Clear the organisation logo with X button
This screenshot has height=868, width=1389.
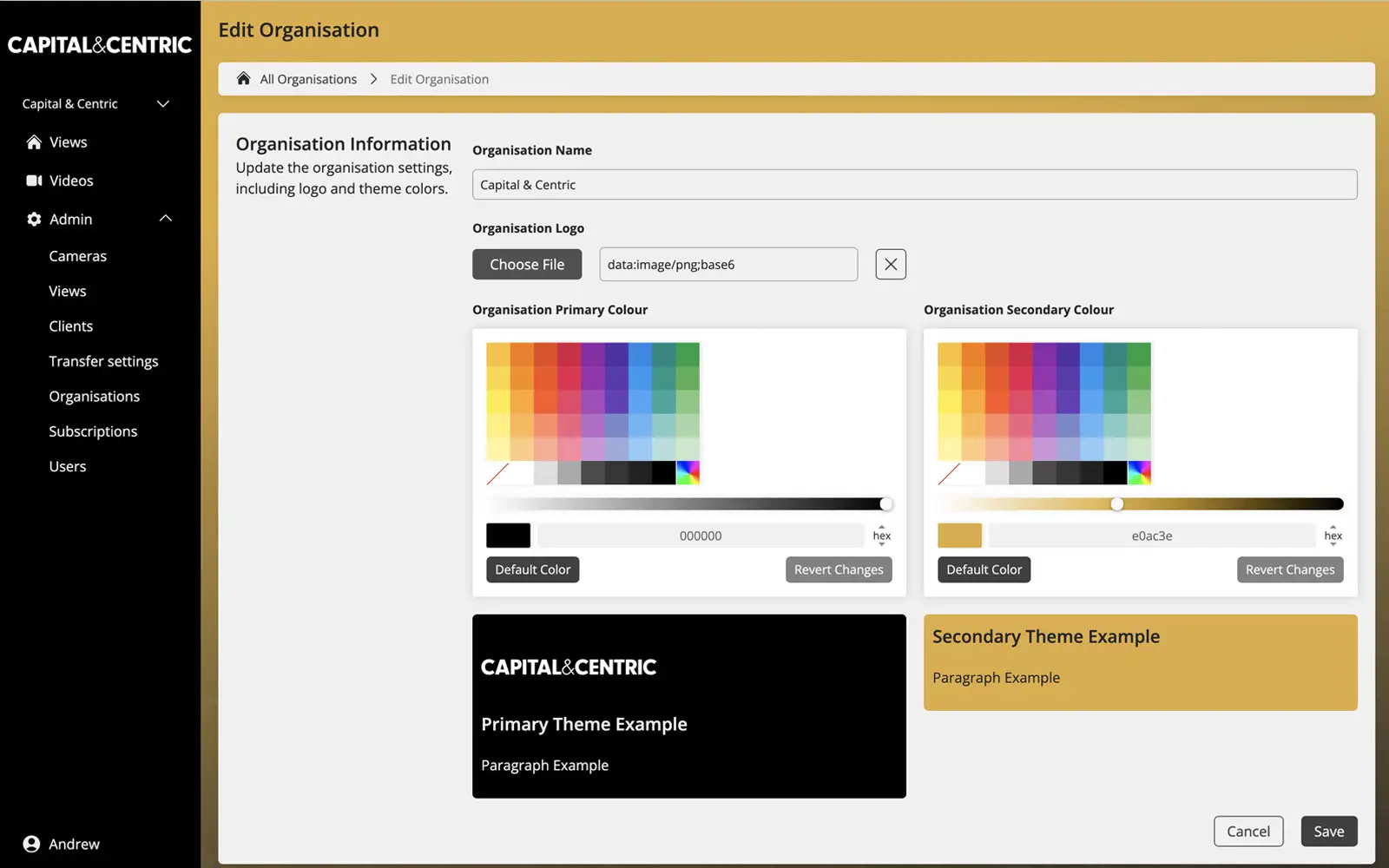pos(890,265)
